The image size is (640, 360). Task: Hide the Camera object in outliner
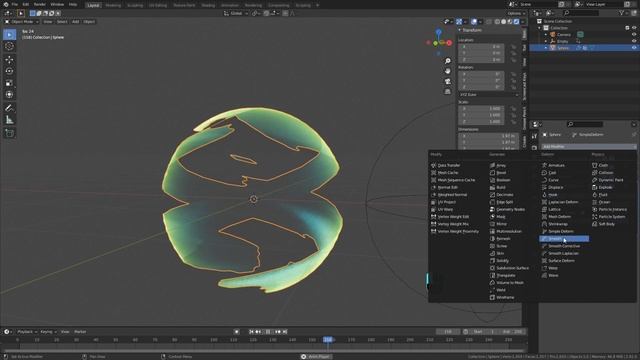pyautogui.click(x=634, y=35)
